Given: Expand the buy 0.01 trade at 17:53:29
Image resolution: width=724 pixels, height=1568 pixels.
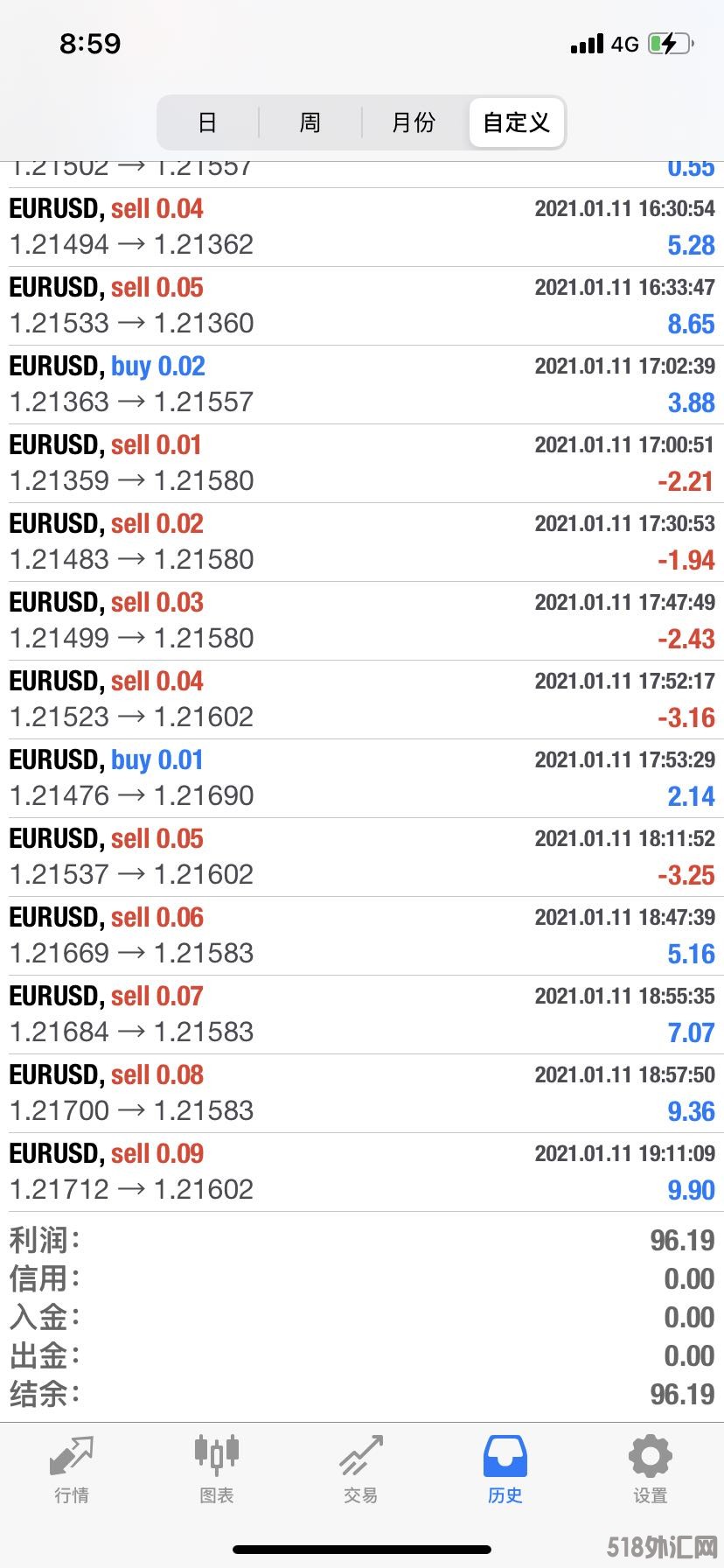Looking at the screenshot, I should coord(362,779).
